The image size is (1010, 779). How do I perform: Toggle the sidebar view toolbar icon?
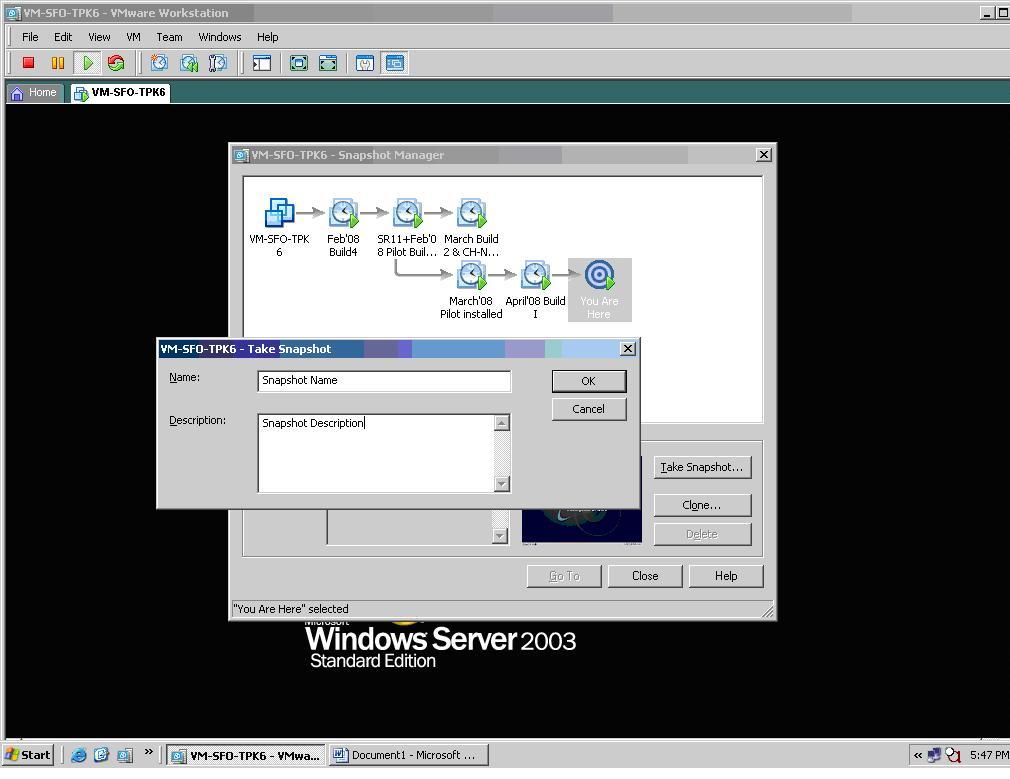click(x=262, y=63)
